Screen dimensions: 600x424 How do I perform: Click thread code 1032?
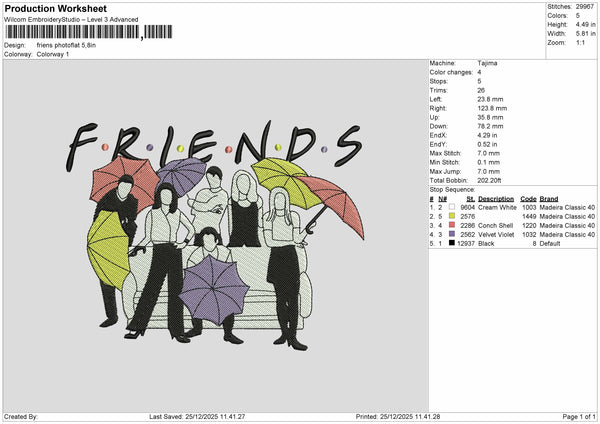(529, 235)
